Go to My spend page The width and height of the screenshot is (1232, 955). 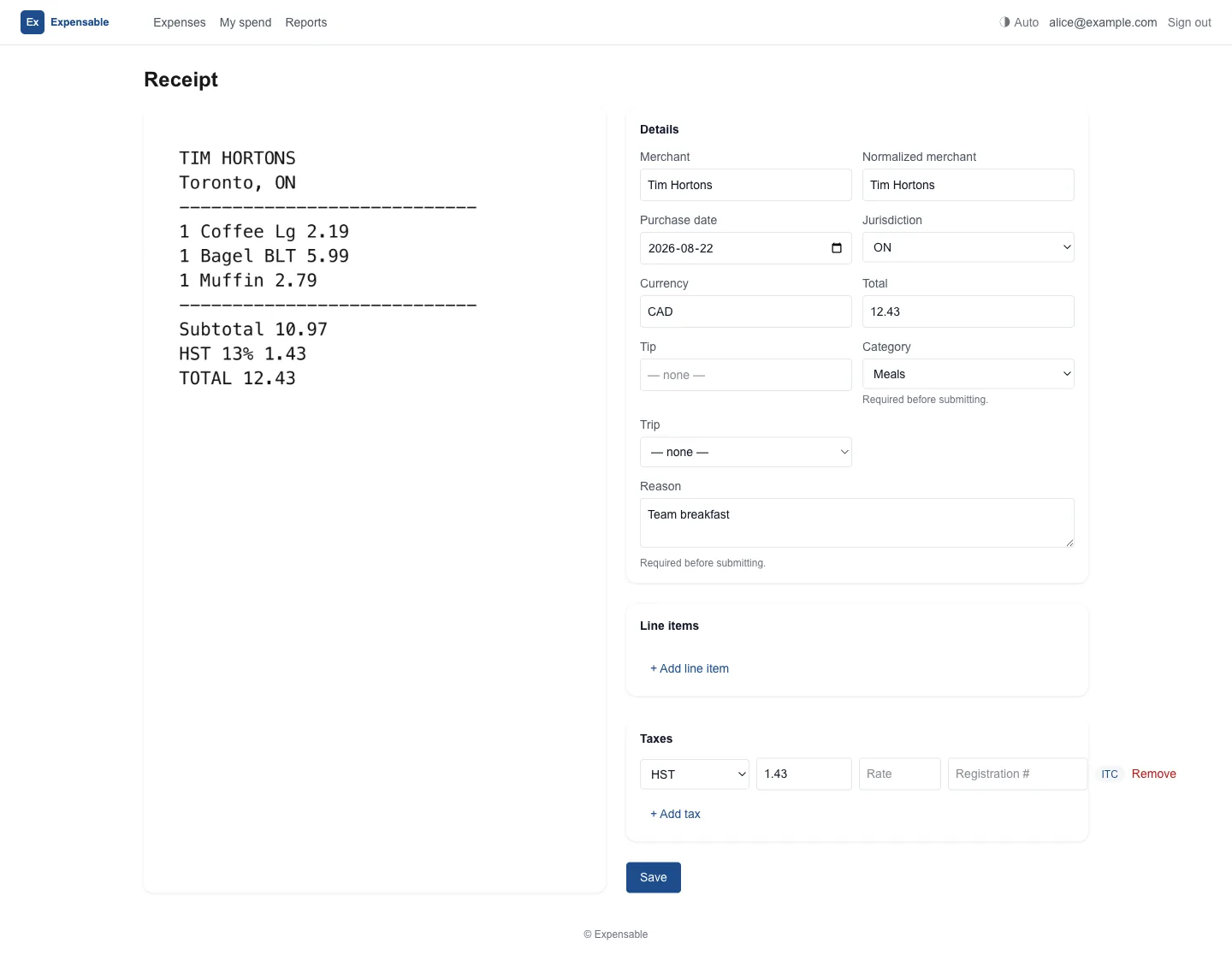pyautogui.click(x=246, y=22)
